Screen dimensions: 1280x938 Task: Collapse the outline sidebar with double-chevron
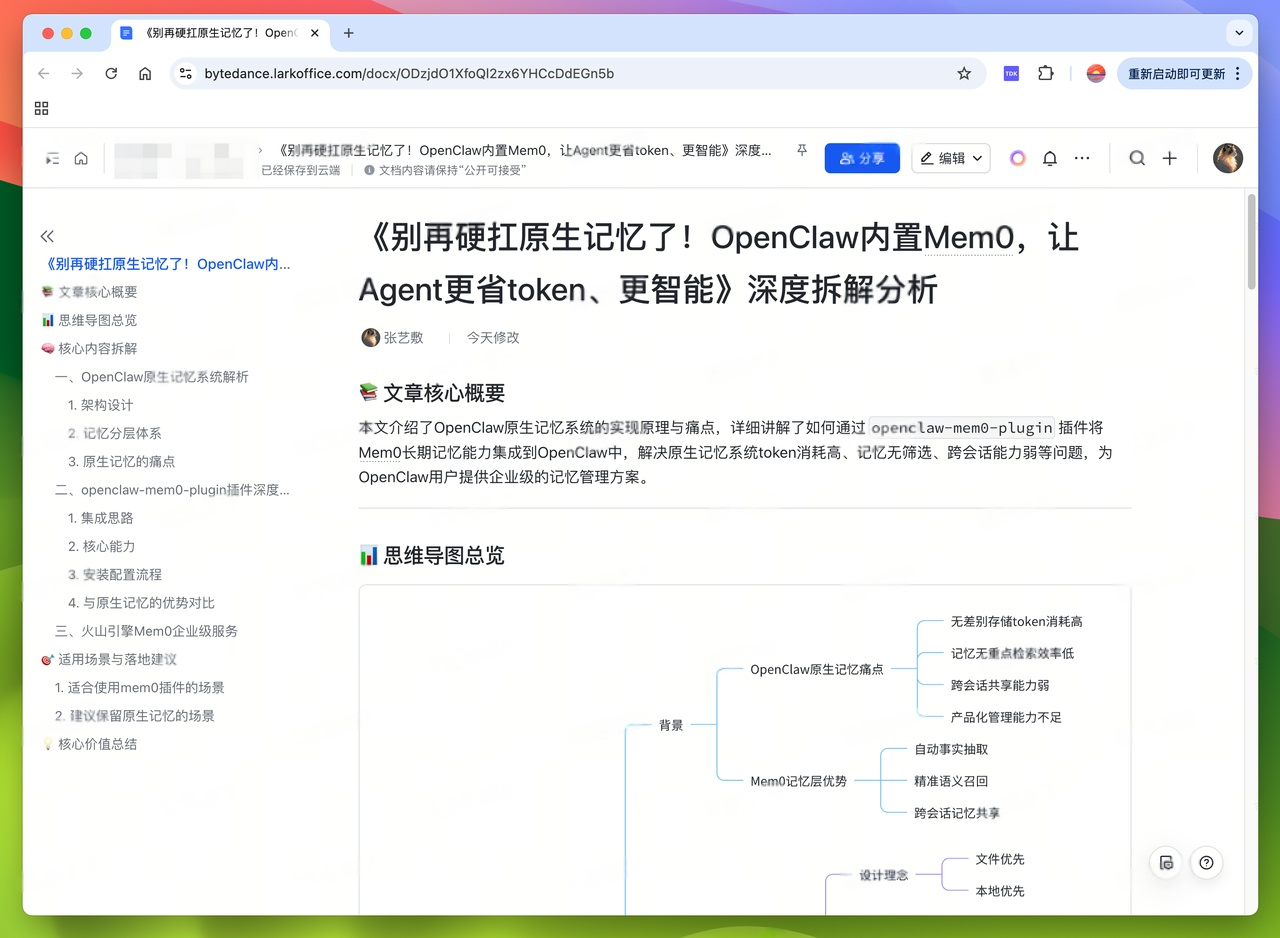tap(46, 236)
